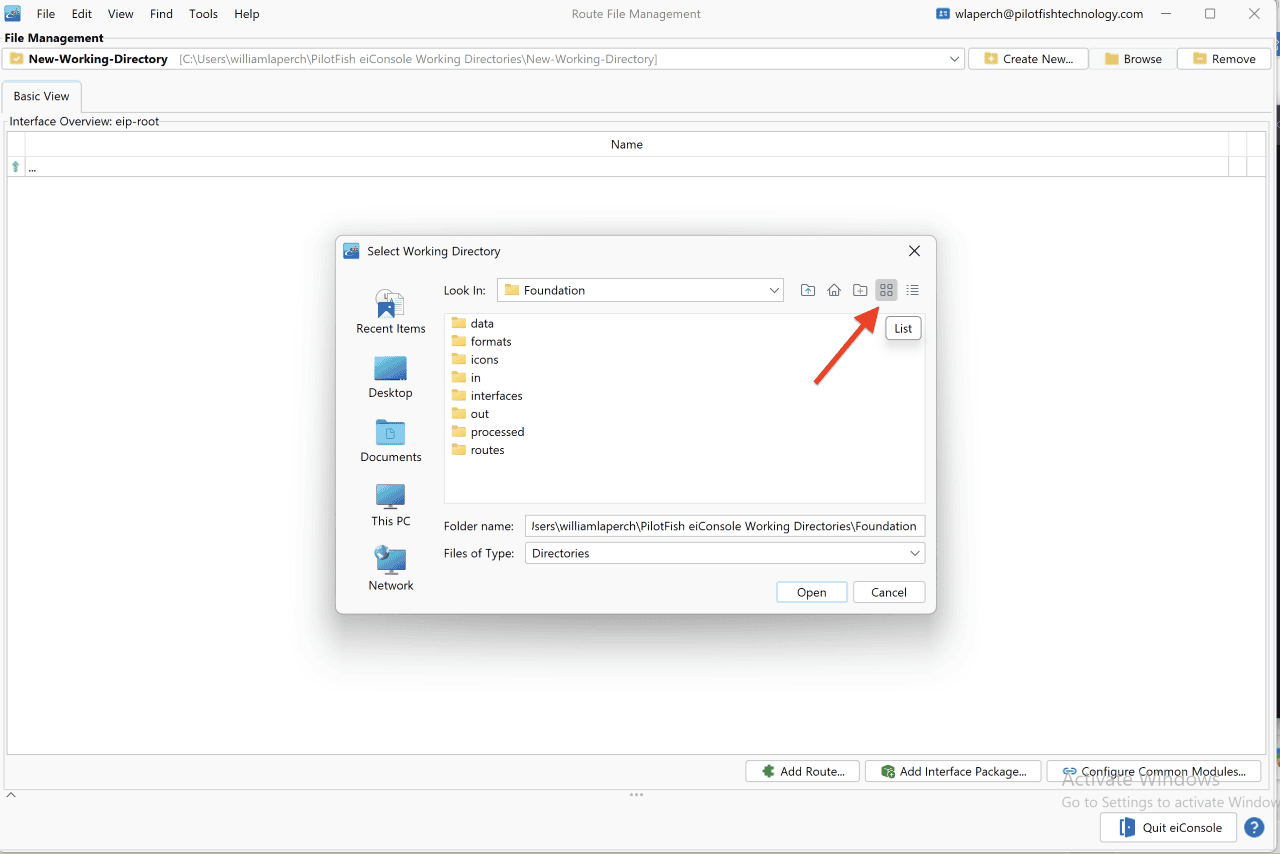The image size is (1280, 854).
Task: Open the View menu
Action: click(120, 14)
